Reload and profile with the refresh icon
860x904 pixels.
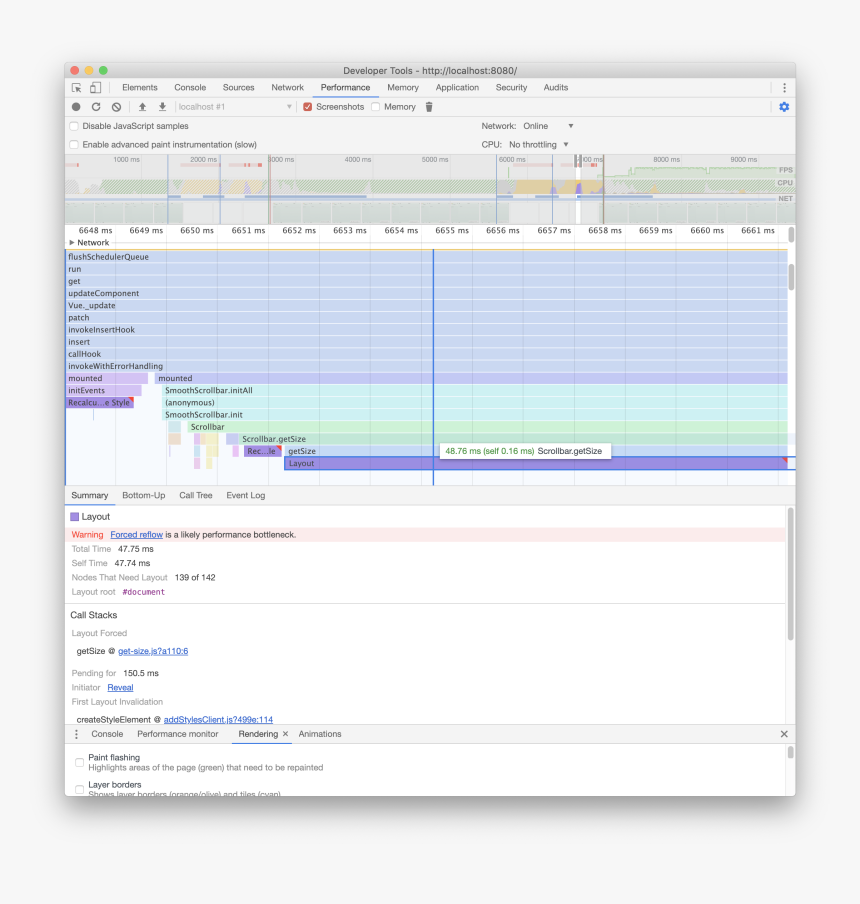click(x=96, y=107)
